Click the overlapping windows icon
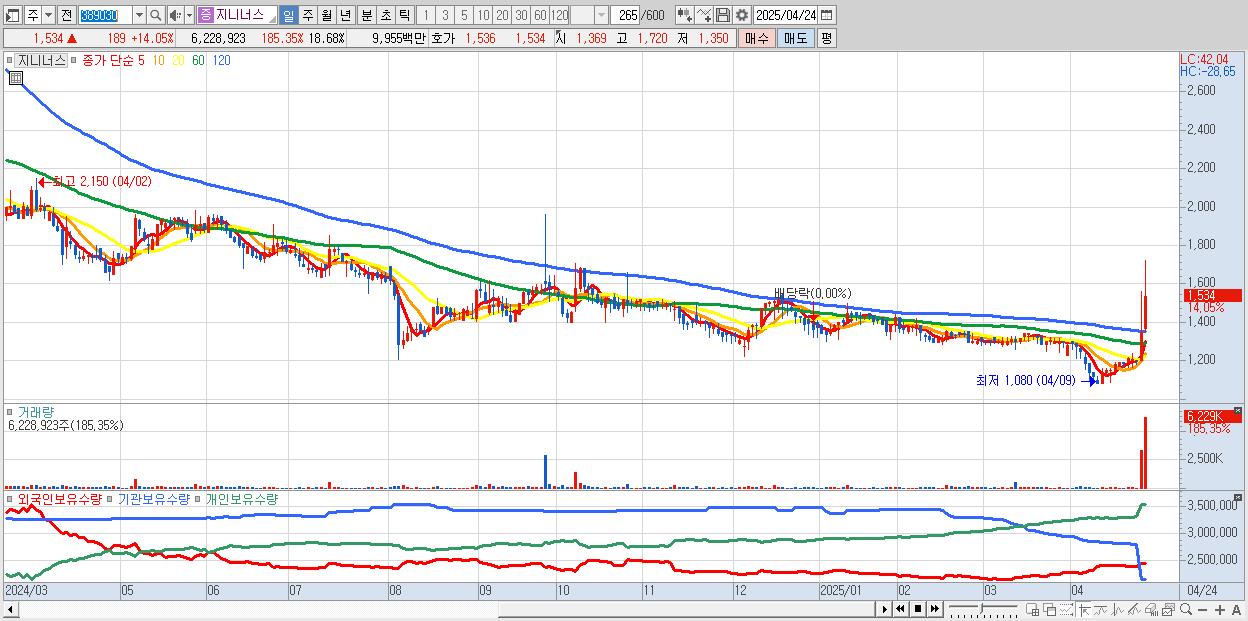The width and height of the screenshot is (1248, 621). click(1049, 609)
